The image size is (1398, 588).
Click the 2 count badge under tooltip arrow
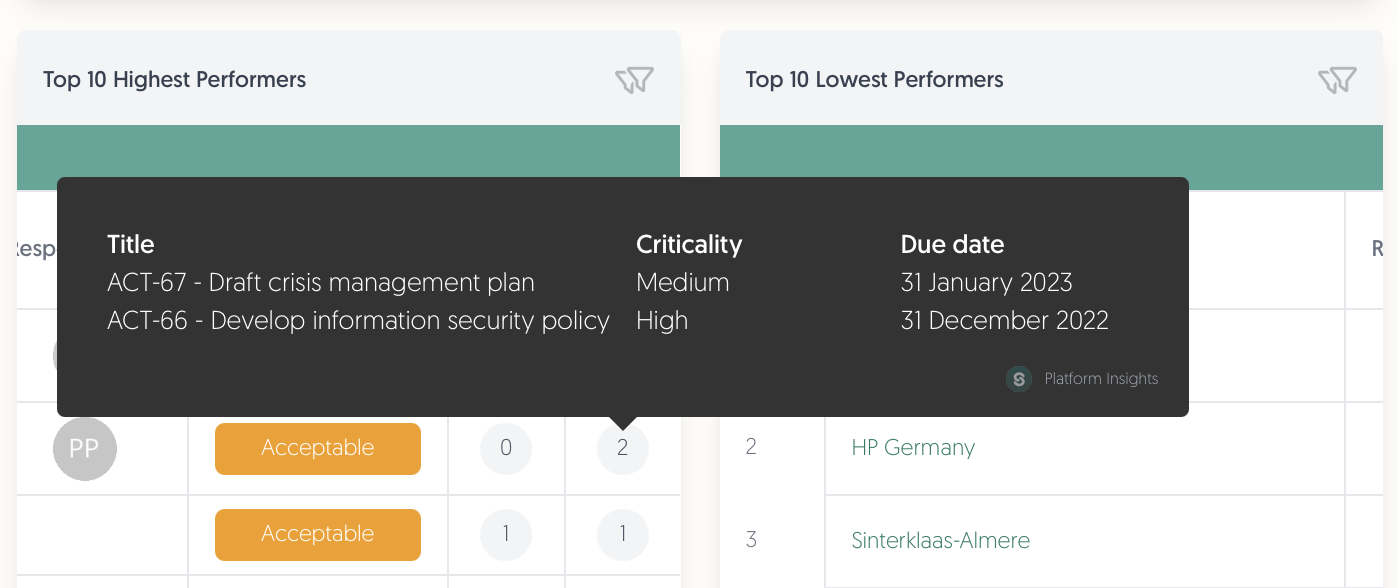tap(623, 448)
